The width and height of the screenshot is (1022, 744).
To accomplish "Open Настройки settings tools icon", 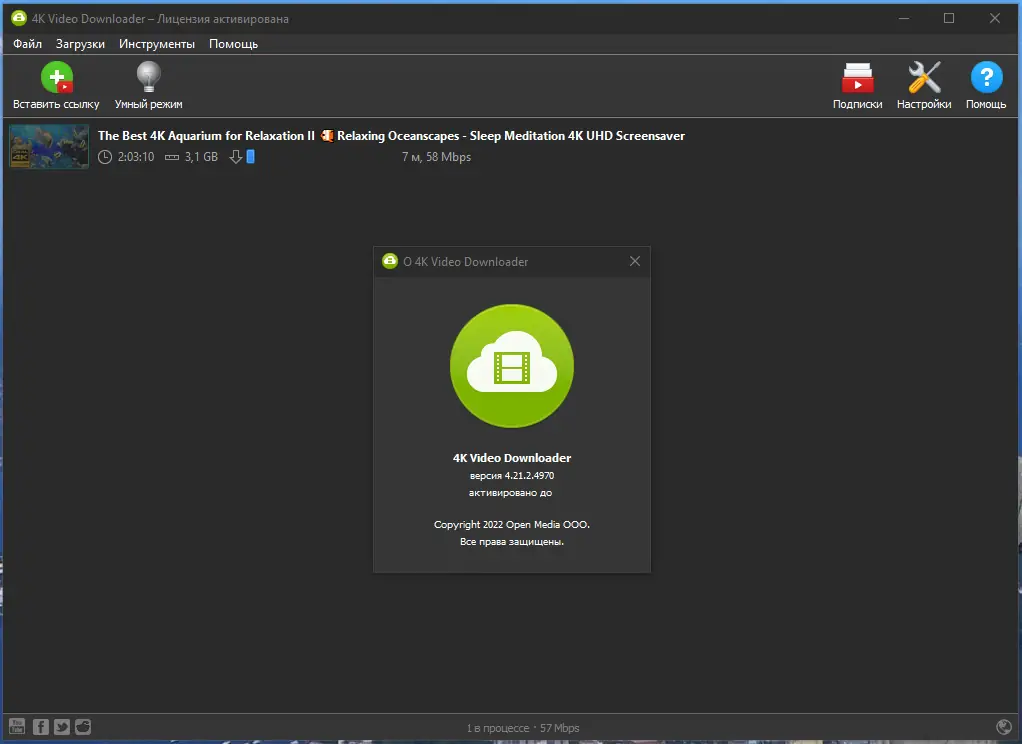I will [924, 78].
